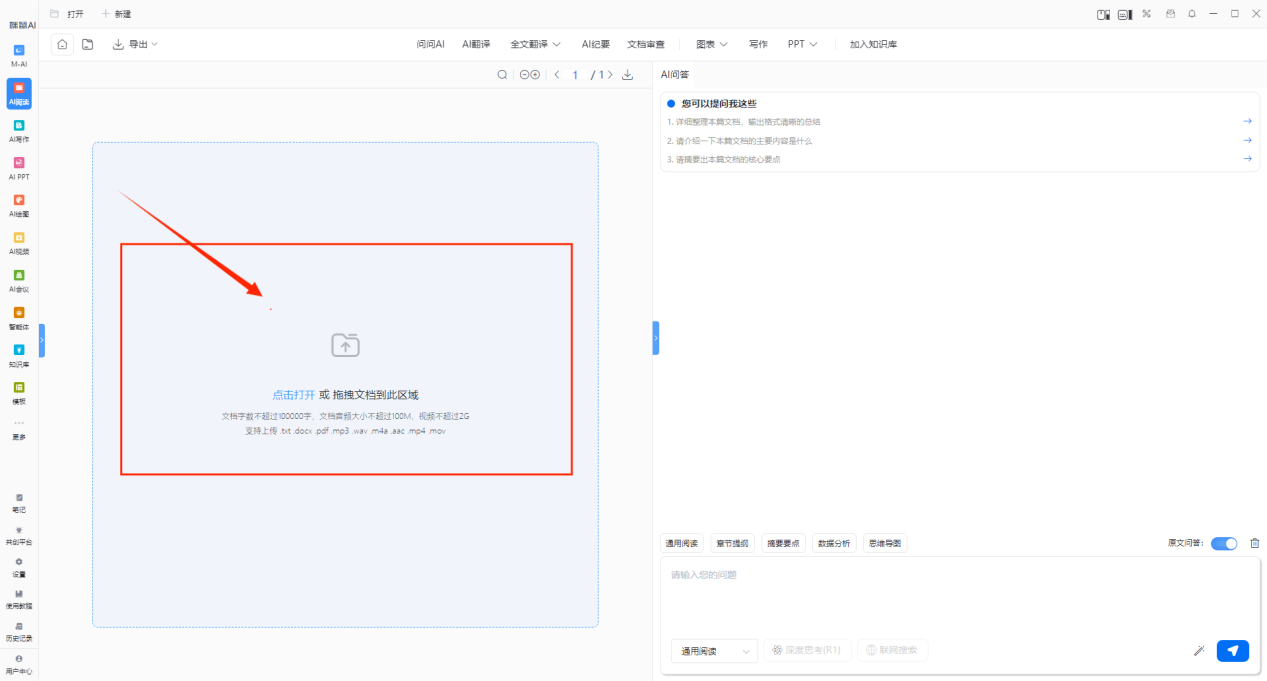Open AI写作 in the left sidebar
This screenshot has height=681, width=1267.
(19, 131)
